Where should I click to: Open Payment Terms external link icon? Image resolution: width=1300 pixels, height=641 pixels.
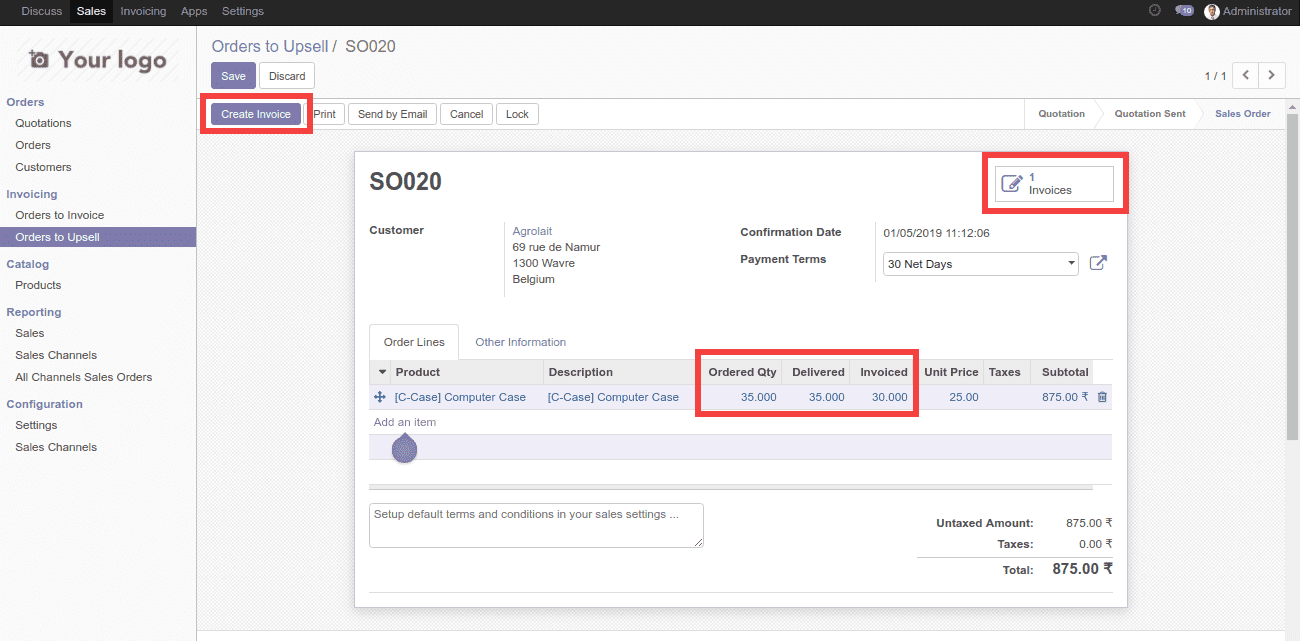(1098, 264)
